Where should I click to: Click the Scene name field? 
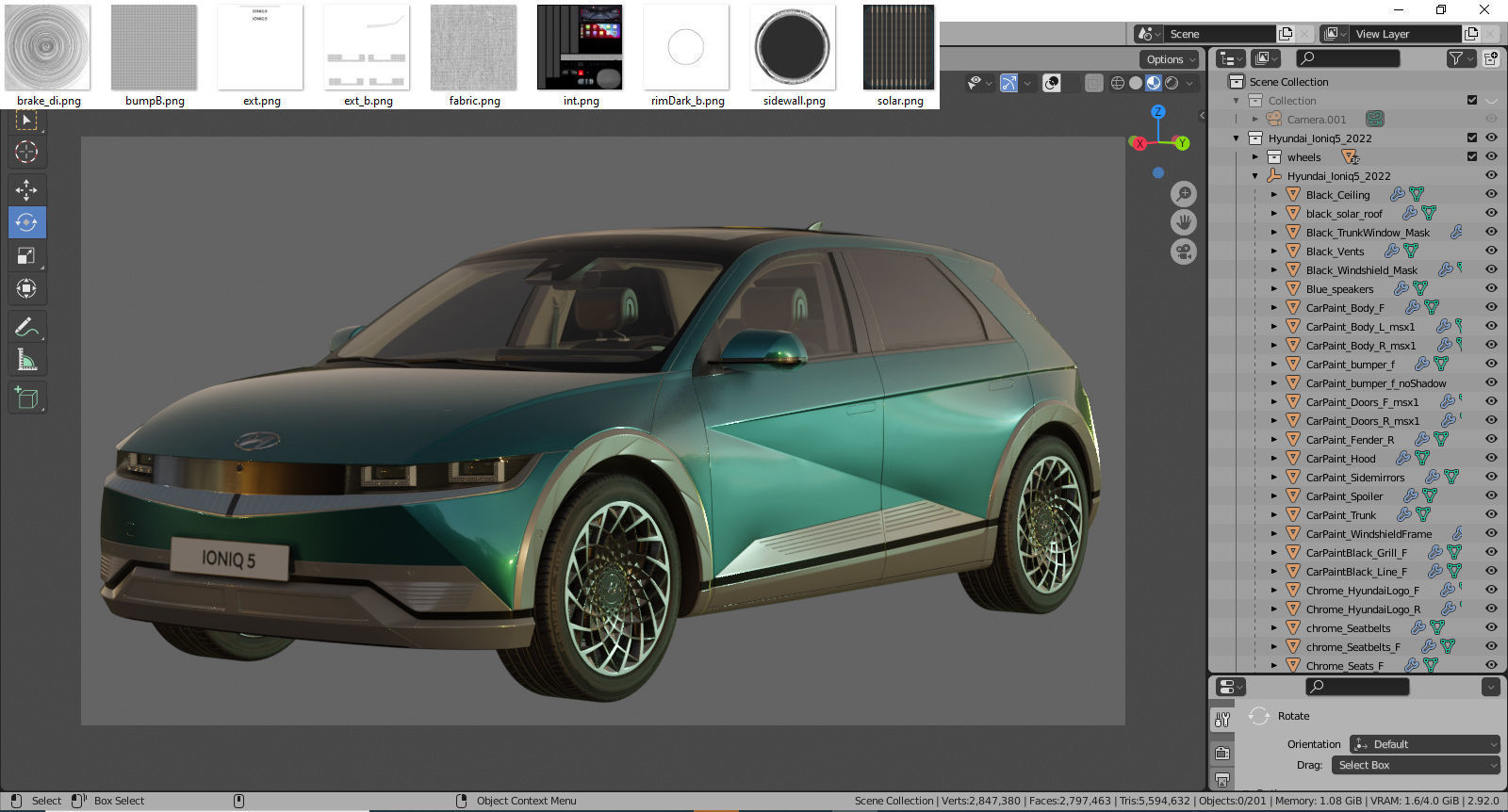[1221, 34]
